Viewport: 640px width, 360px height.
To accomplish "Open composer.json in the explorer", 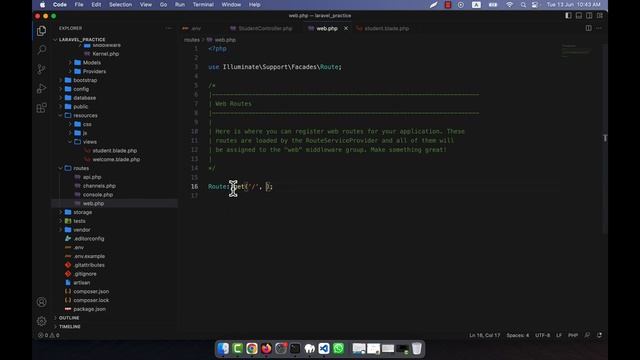I will coord(91,291).
